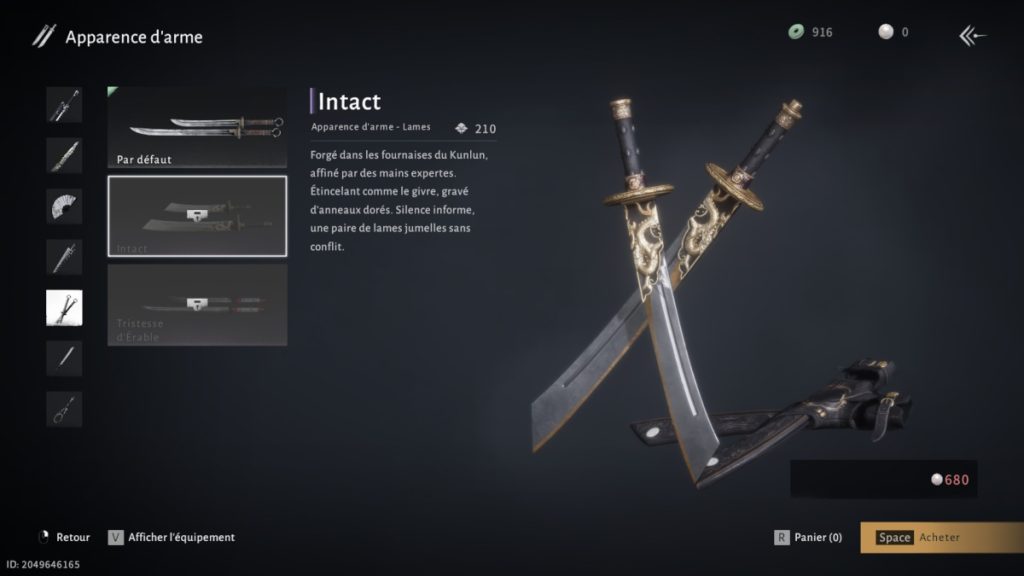Select the thin needle weapon category icon
This screenshot has width=1024, height=576.
(64, 358)
